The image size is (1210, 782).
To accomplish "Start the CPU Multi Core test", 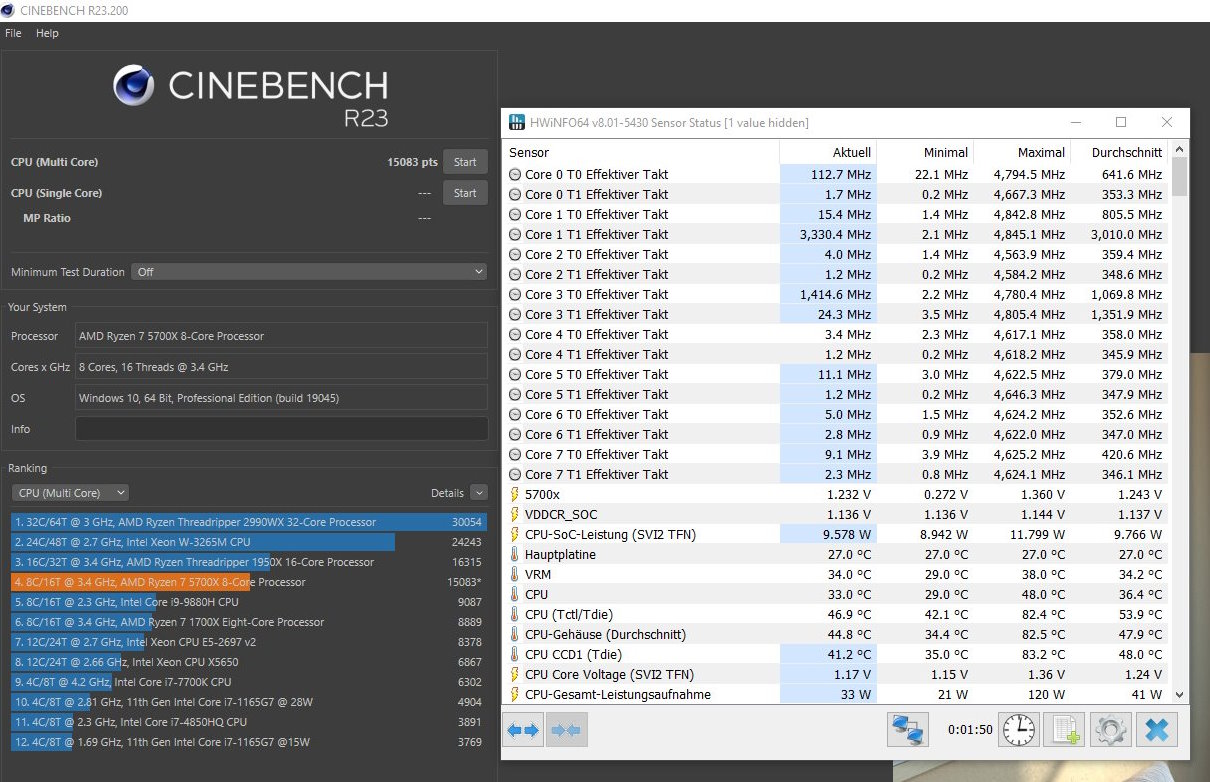I will point(465,162).
